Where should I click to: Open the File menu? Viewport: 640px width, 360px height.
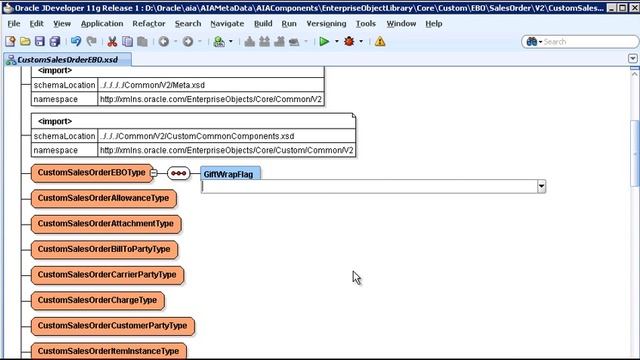click(13, 24)
